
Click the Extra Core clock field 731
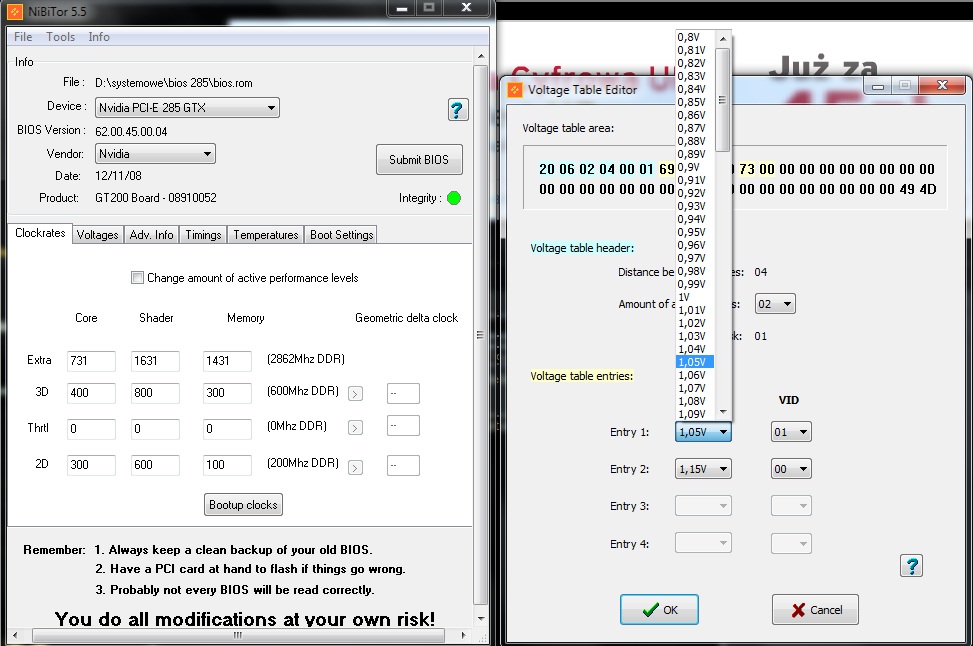coord(91,361)
